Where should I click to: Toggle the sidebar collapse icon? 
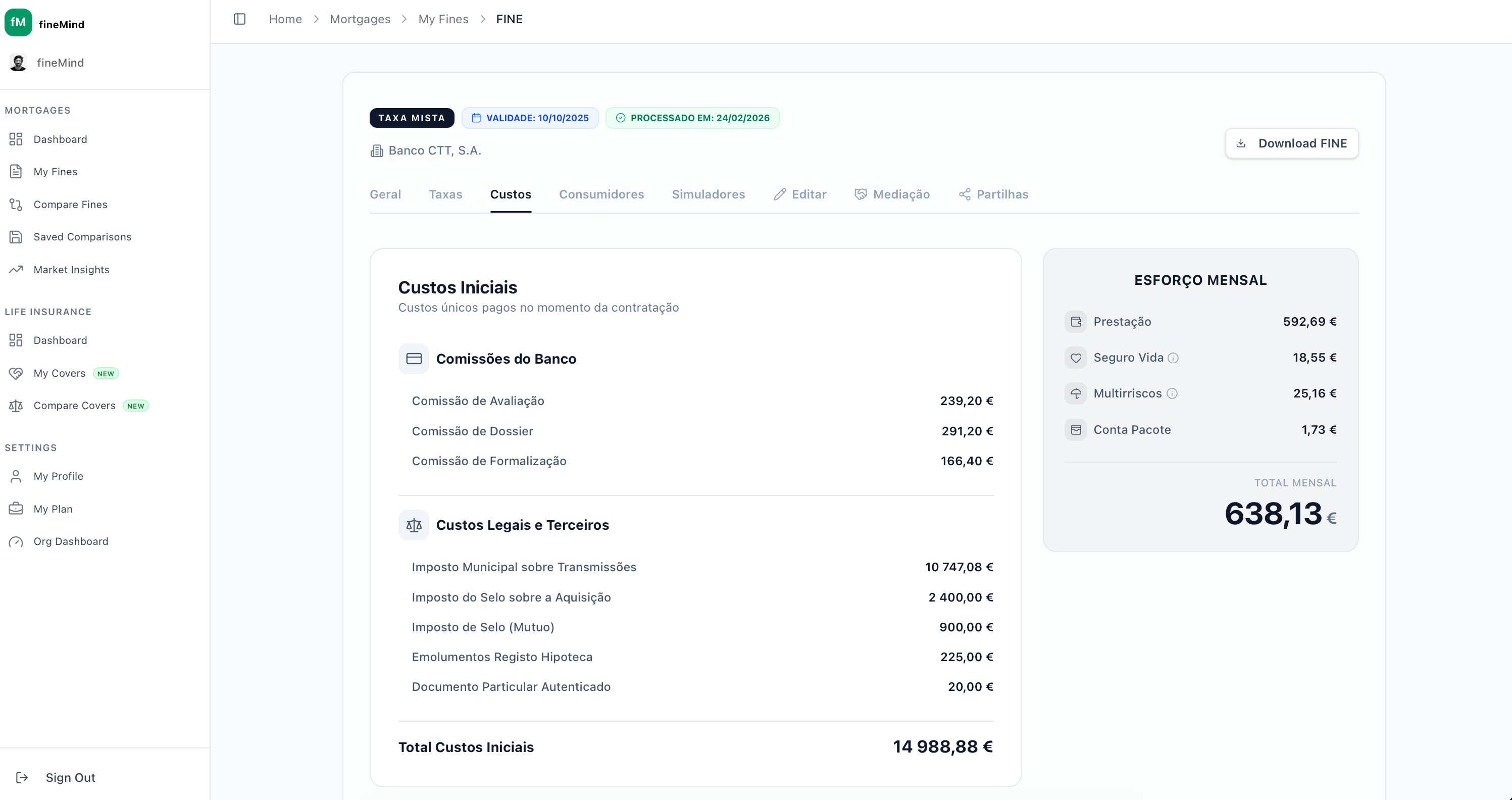(x=239, y=19)
